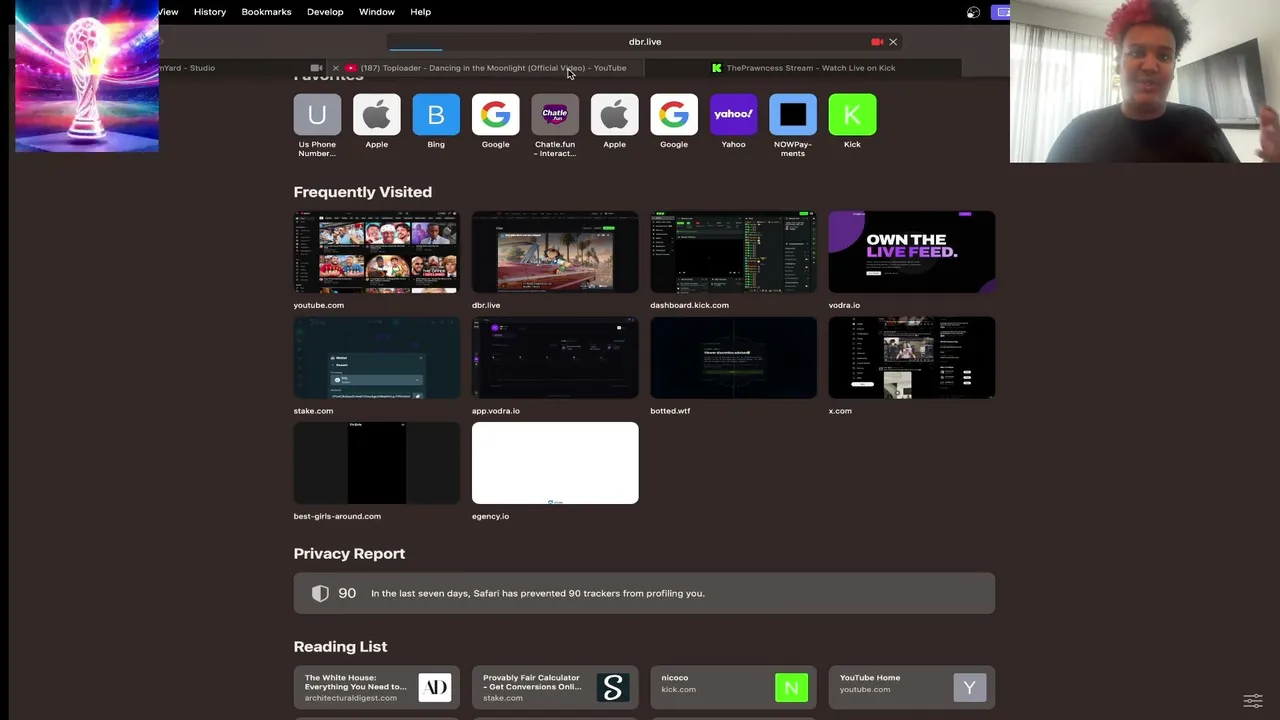This screenshot has width=1280, height=720.
Task: Close the tab using its small x
Action: 336,68
